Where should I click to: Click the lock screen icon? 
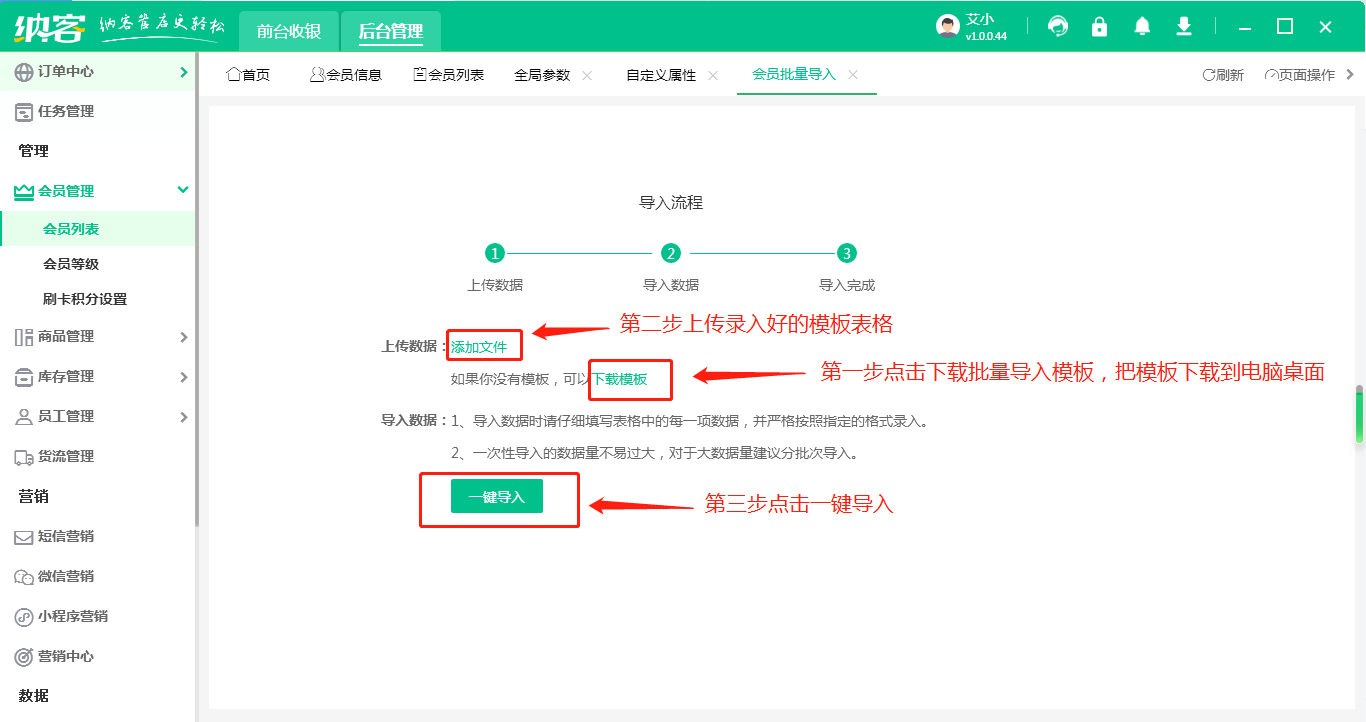point(1100,27)
